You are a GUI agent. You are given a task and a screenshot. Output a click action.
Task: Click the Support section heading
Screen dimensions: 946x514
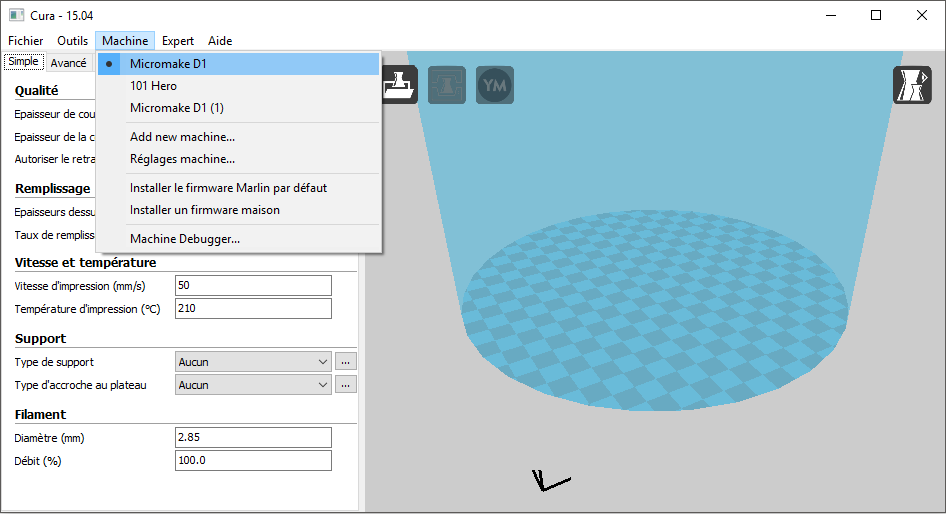pos(40,338)
